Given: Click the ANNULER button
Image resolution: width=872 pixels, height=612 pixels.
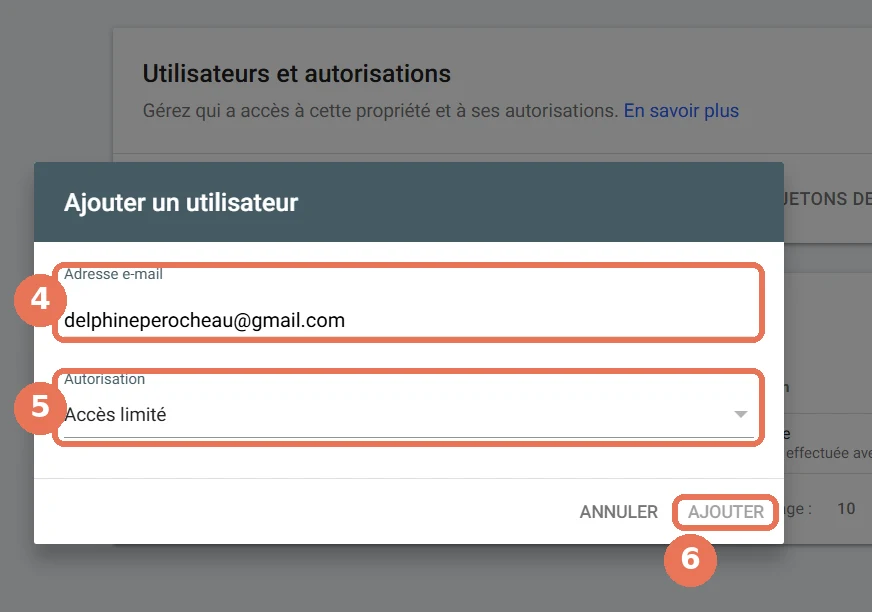Looking at the screenshot, I should (619, 512).
